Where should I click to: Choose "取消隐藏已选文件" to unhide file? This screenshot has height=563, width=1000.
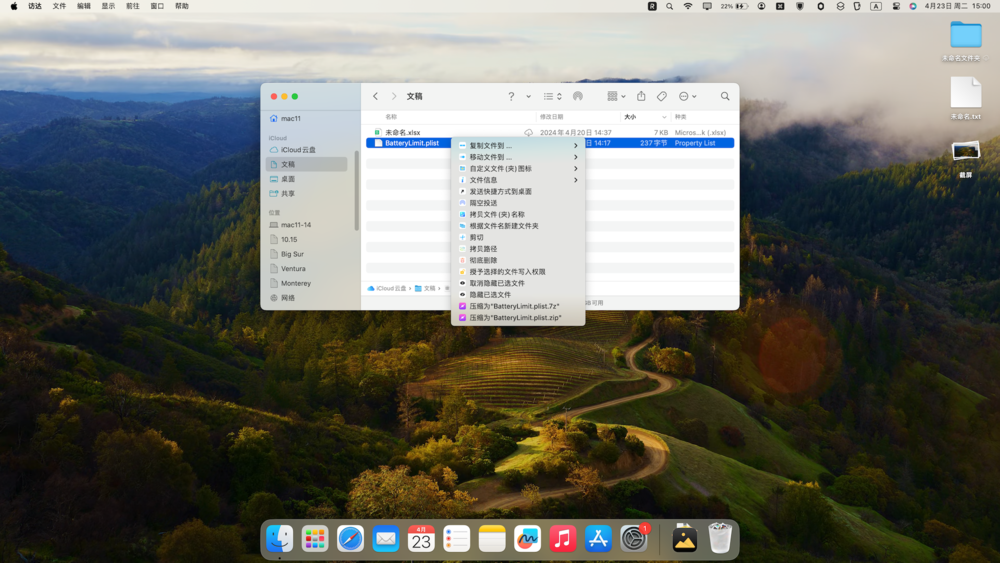pos(497,283)
